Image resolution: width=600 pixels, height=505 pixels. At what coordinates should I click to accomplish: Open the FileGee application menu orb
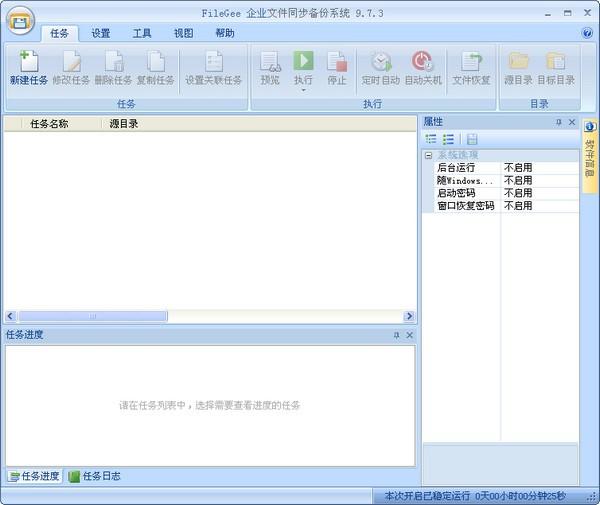tap(21, 21)
